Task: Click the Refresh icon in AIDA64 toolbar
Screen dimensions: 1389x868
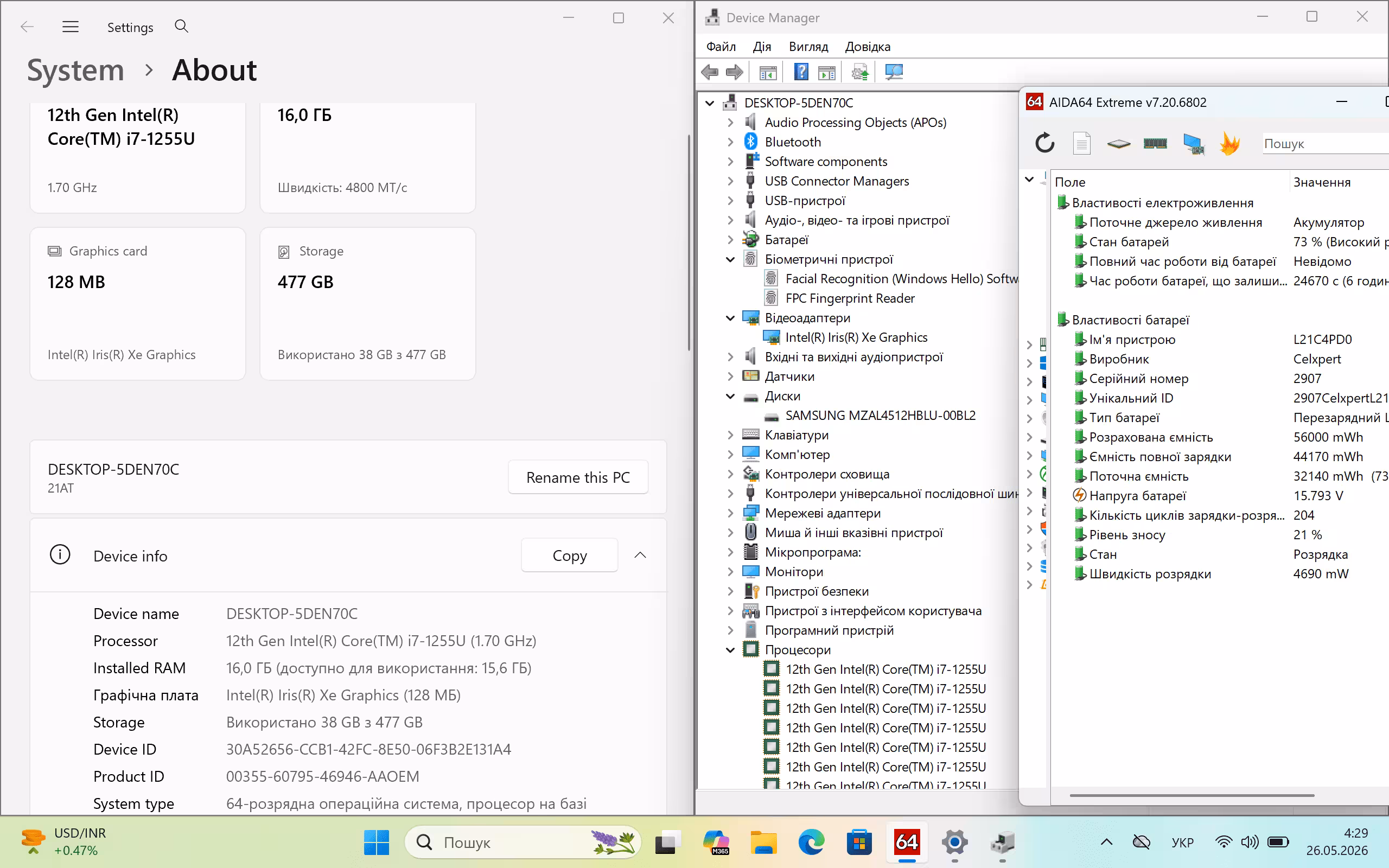Action: click(x=1044, y=143)
